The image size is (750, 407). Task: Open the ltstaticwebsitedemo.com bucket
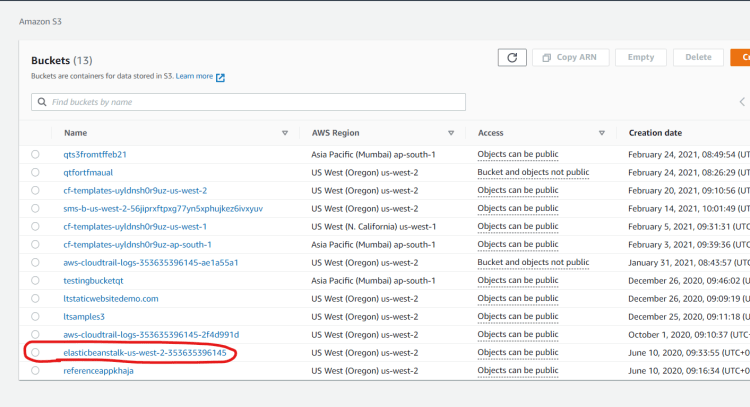pos(110,298)
